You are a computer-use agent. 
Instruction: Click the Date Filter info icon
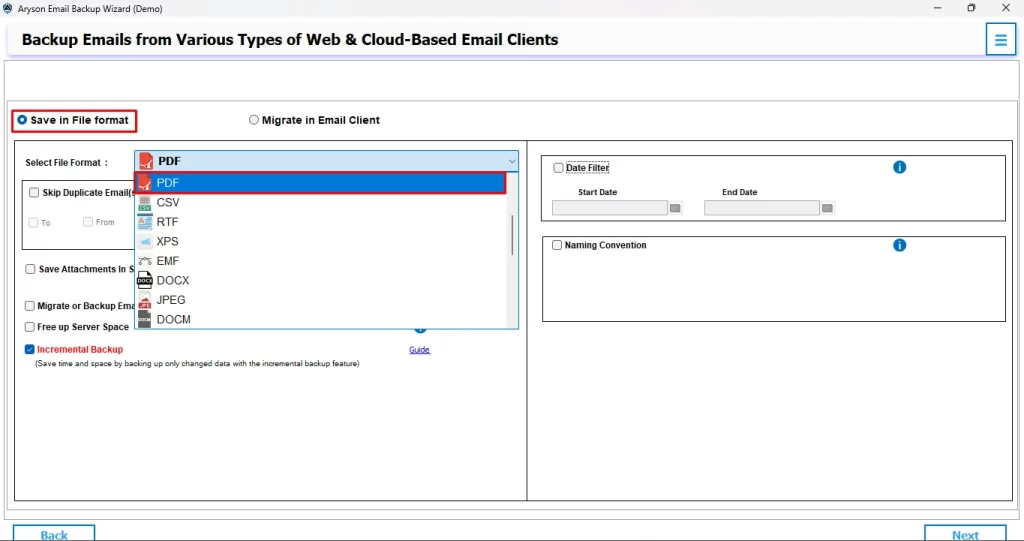[x=899, y=167]
